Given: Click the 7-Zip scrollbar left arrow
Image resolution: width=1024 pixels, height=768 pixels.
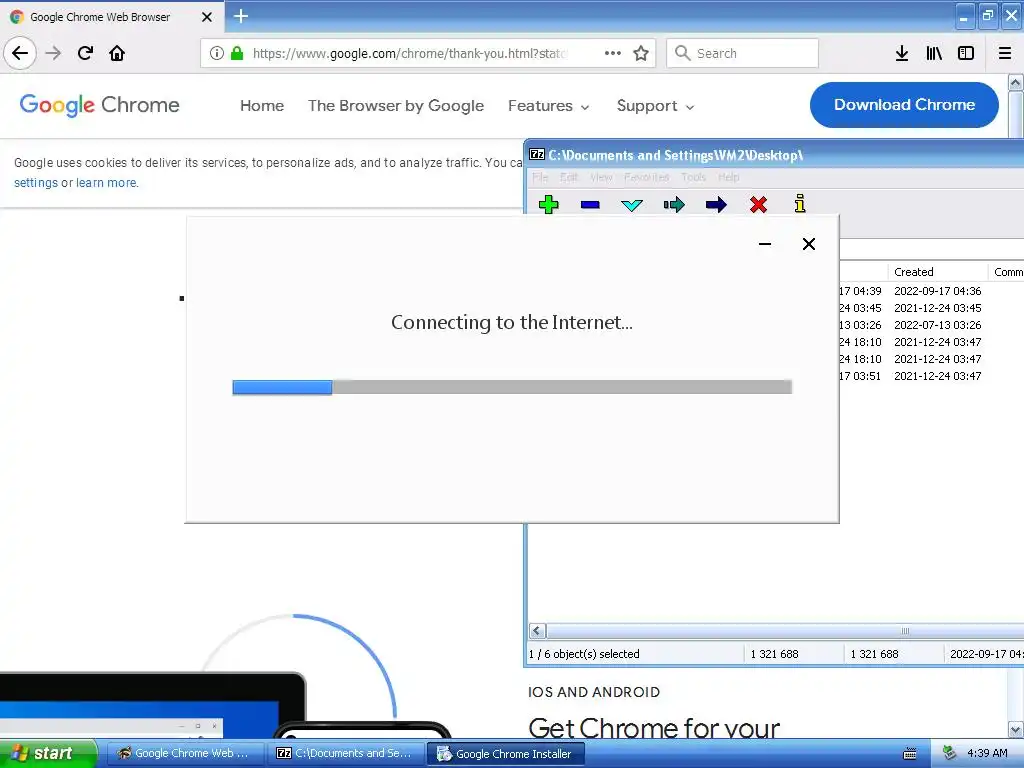Looking at the screenshot, I should (x=537, y=631).
